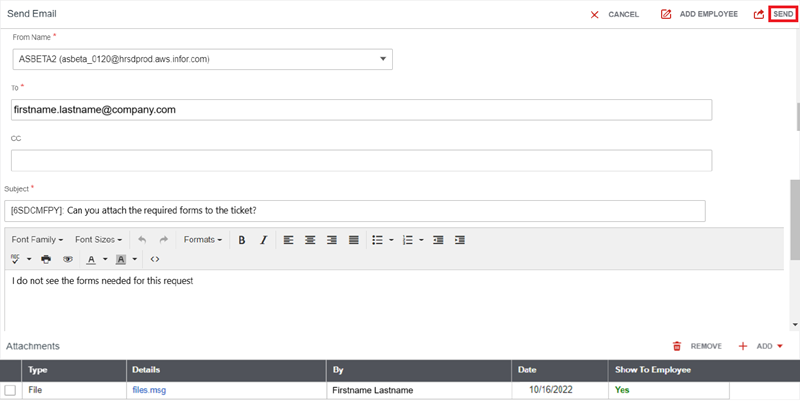This screenshot has height=401, width=800.
Task: Click the CANCEL button
Action: point(623,14)
